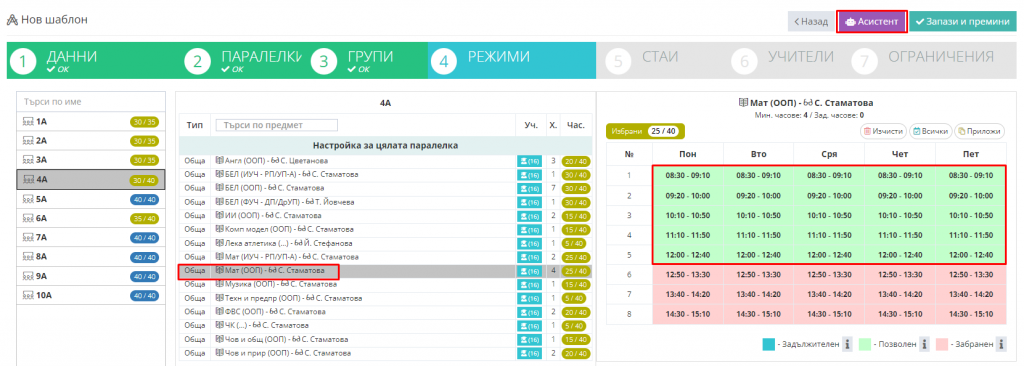Click students icon for БЕЛ (ООП) row
The width and height of the screenshot is (1024, 366).
click(530, 188)
